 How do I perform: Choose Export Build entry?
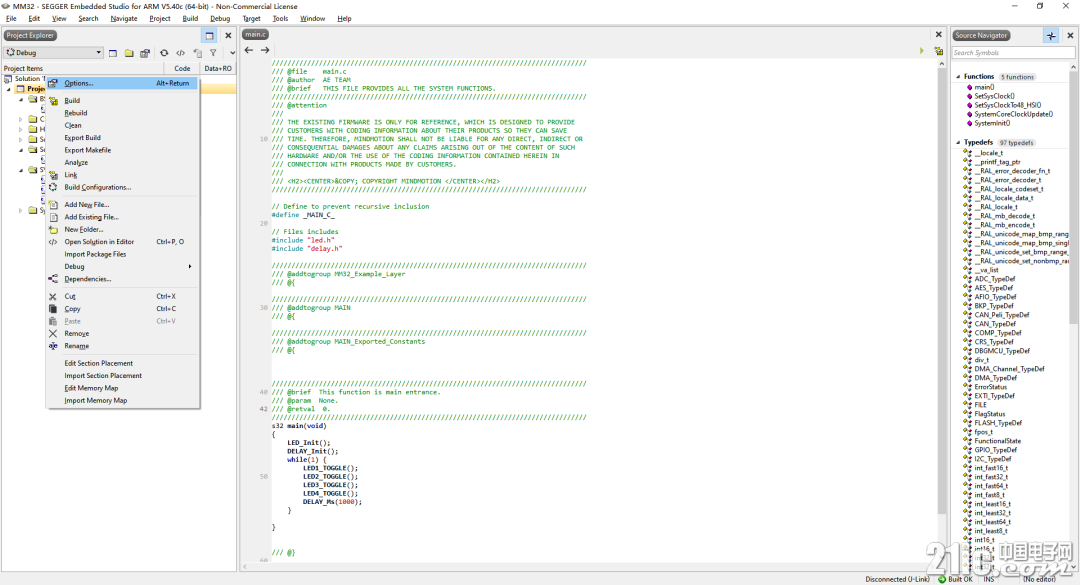(x=83, y=138)
